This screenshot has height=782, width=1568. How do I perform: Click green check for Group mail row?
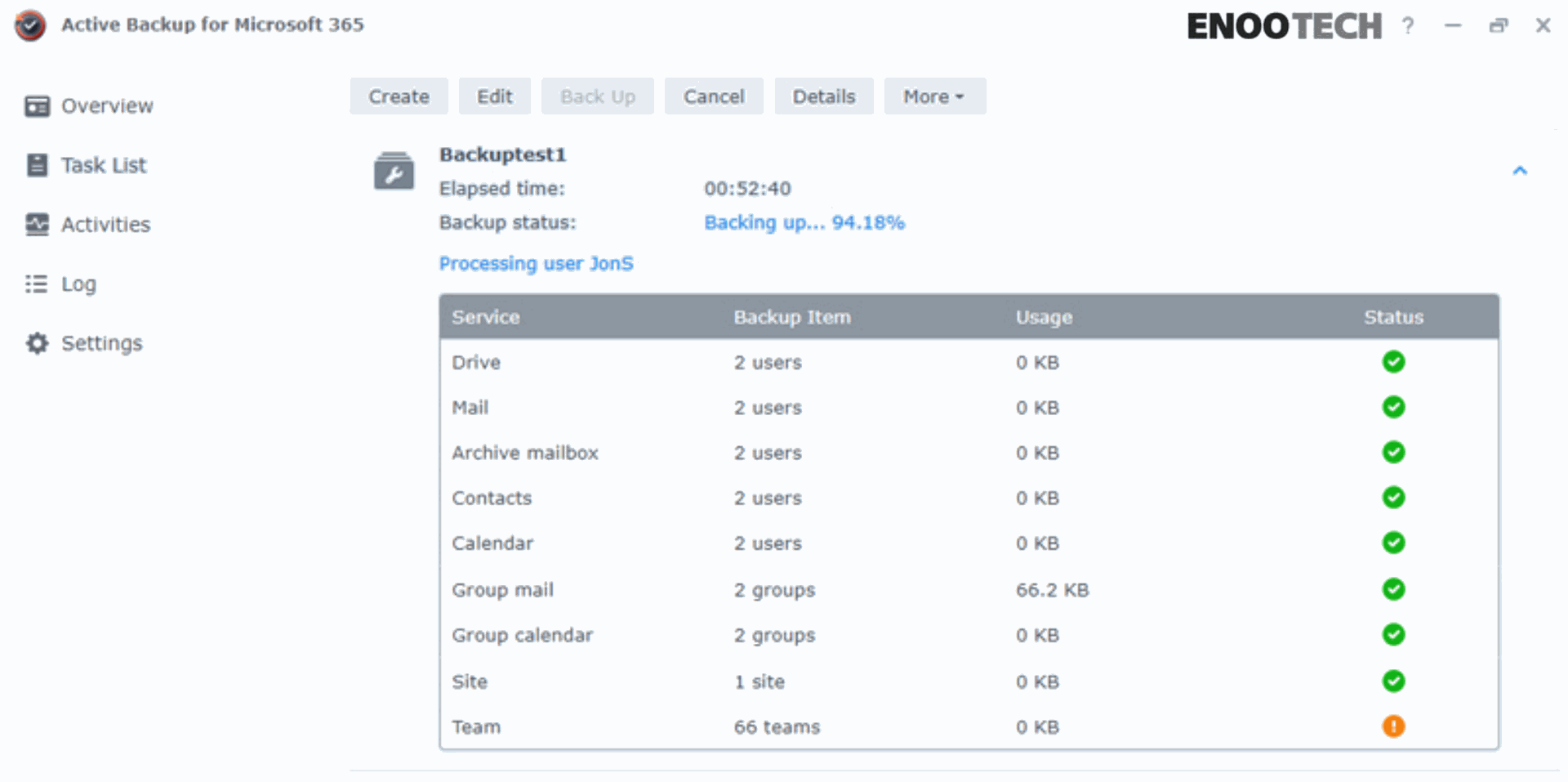pyautogui.click(x=1393, y=589)
